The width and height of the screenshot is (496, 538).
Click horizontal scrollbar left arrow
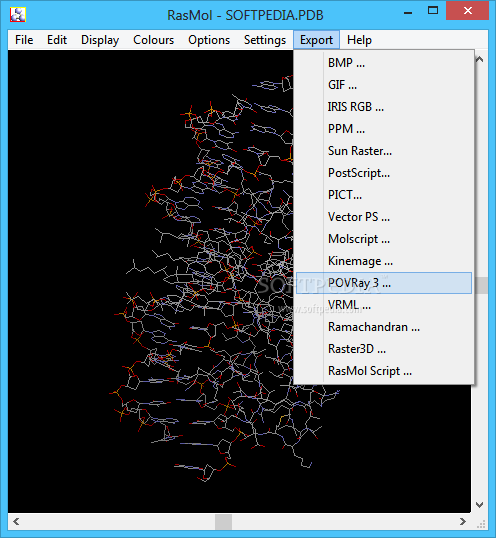pos(16,522)
